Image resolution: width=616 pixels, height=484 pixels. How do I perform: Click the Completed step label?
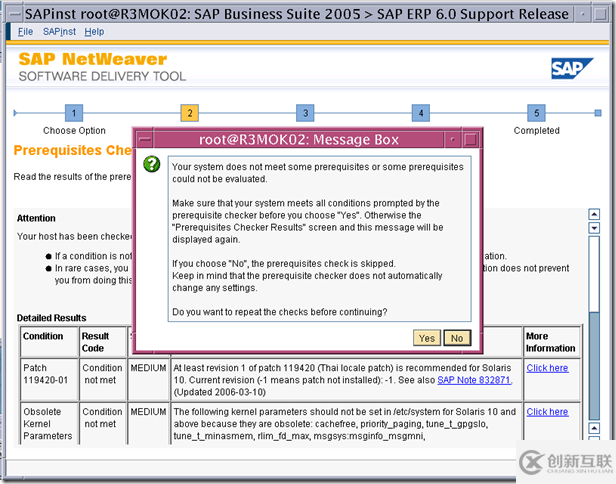536,130
